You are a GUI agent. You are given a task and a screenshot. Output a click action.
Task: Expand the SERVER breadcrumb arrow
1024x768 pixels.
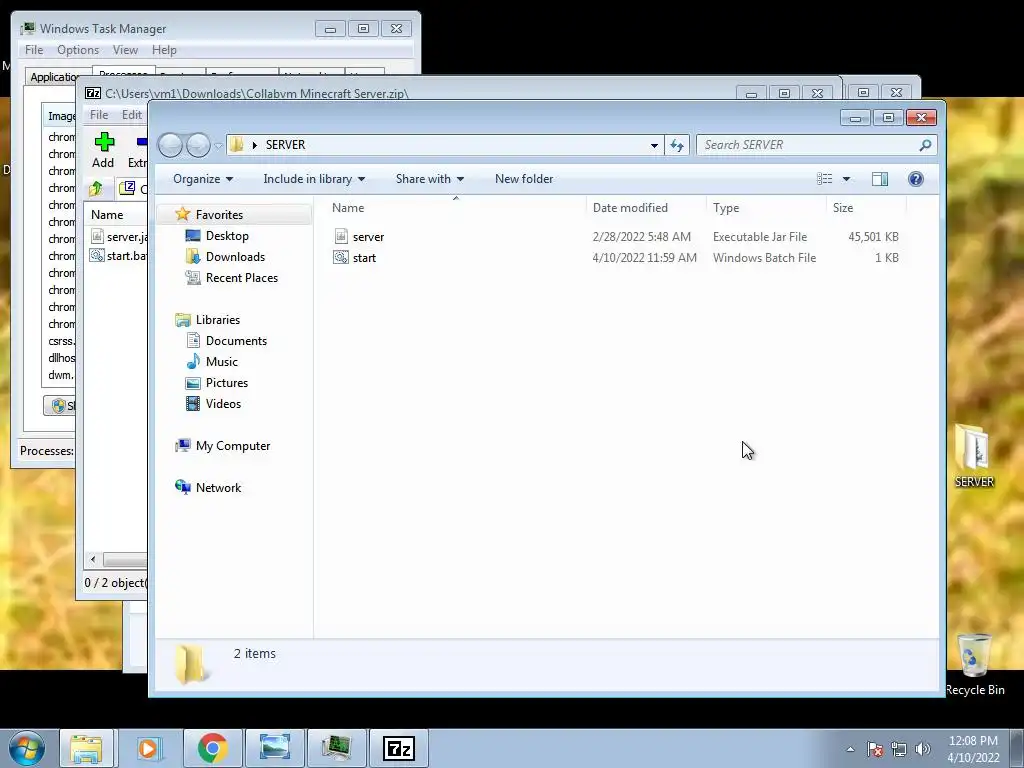click(255, 145)
